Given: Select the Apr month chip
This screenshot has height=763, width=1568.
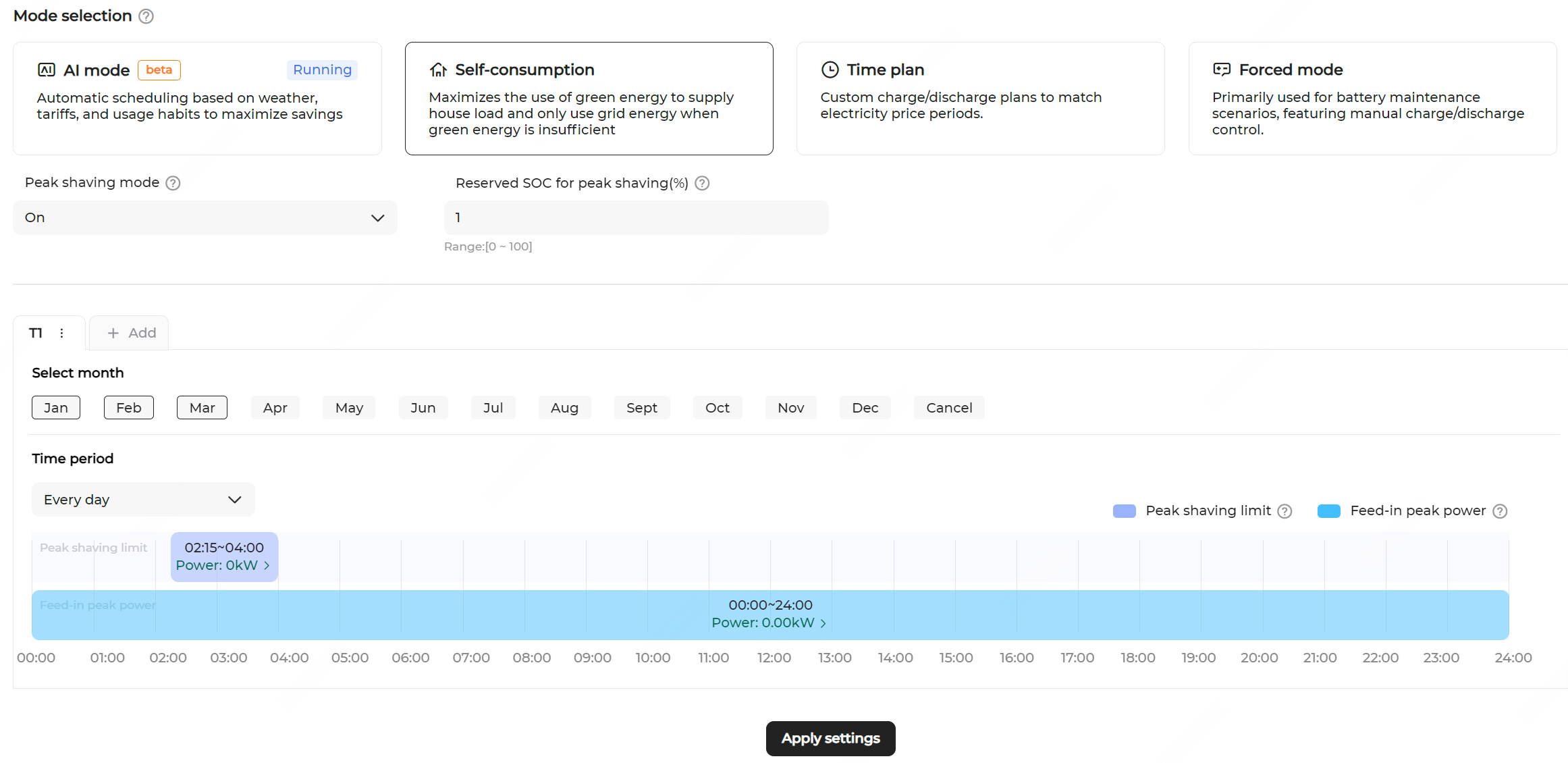Looking at the screenshot, I should [x=275, y=408].
